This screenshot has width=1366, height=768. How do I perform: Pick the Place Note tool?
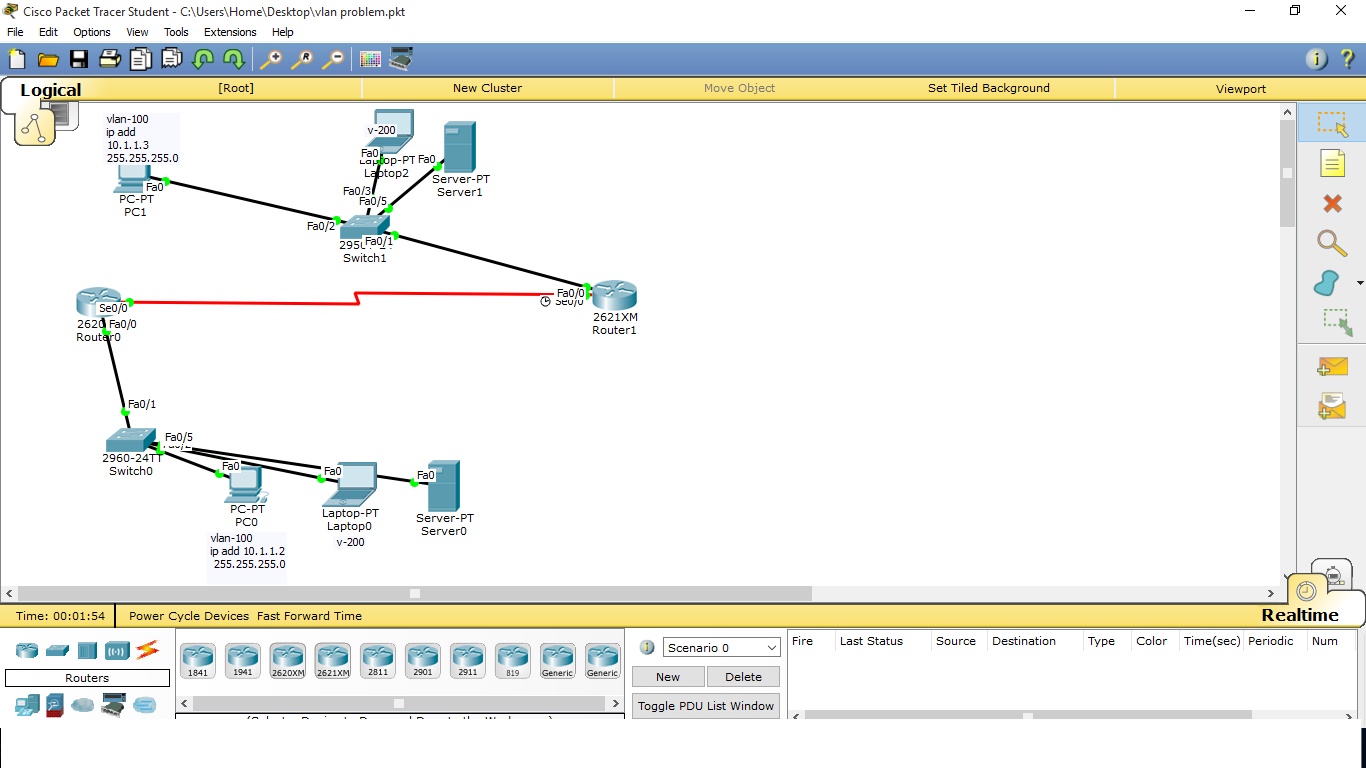click(x=1332, y=163)
